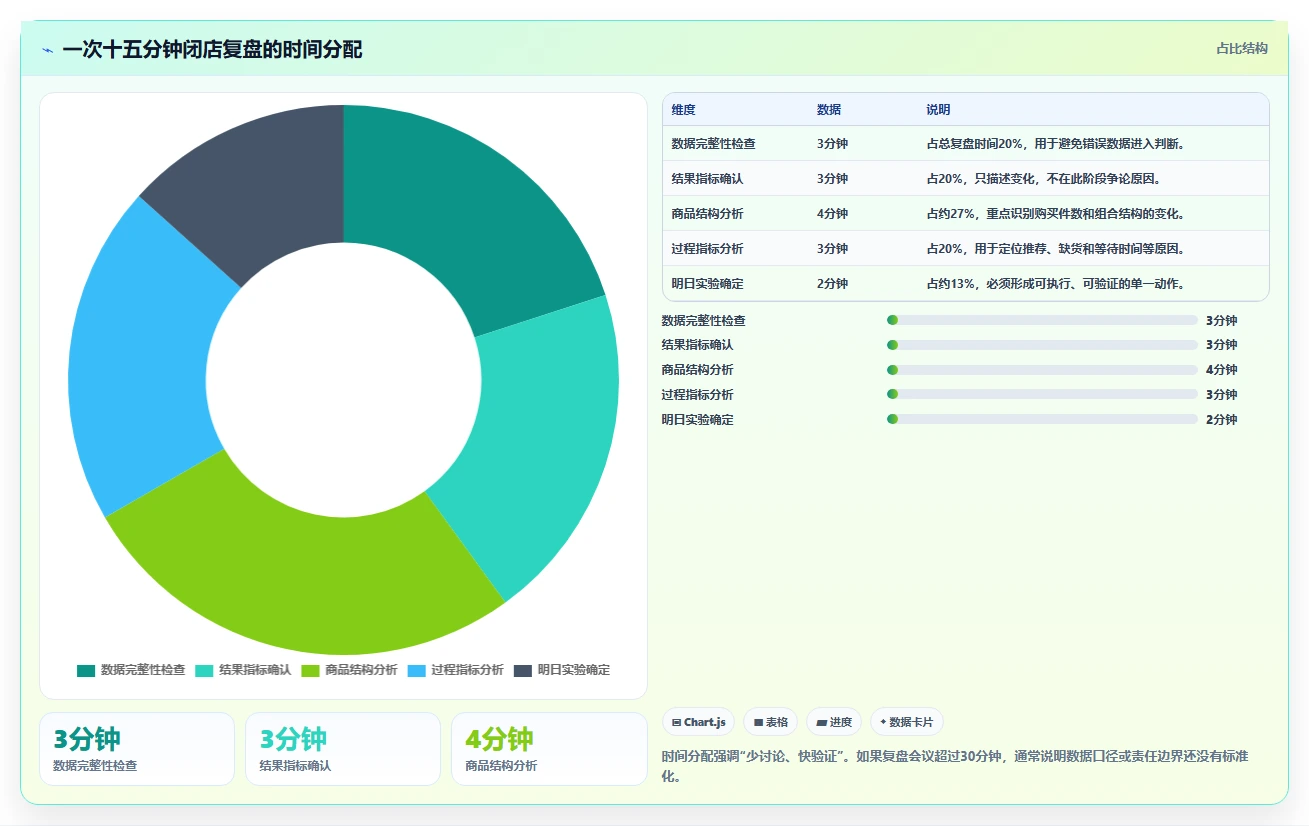Click the 占比结构 label in the header
This screenshot has width=1309, height=826.
pos(1242,48)
